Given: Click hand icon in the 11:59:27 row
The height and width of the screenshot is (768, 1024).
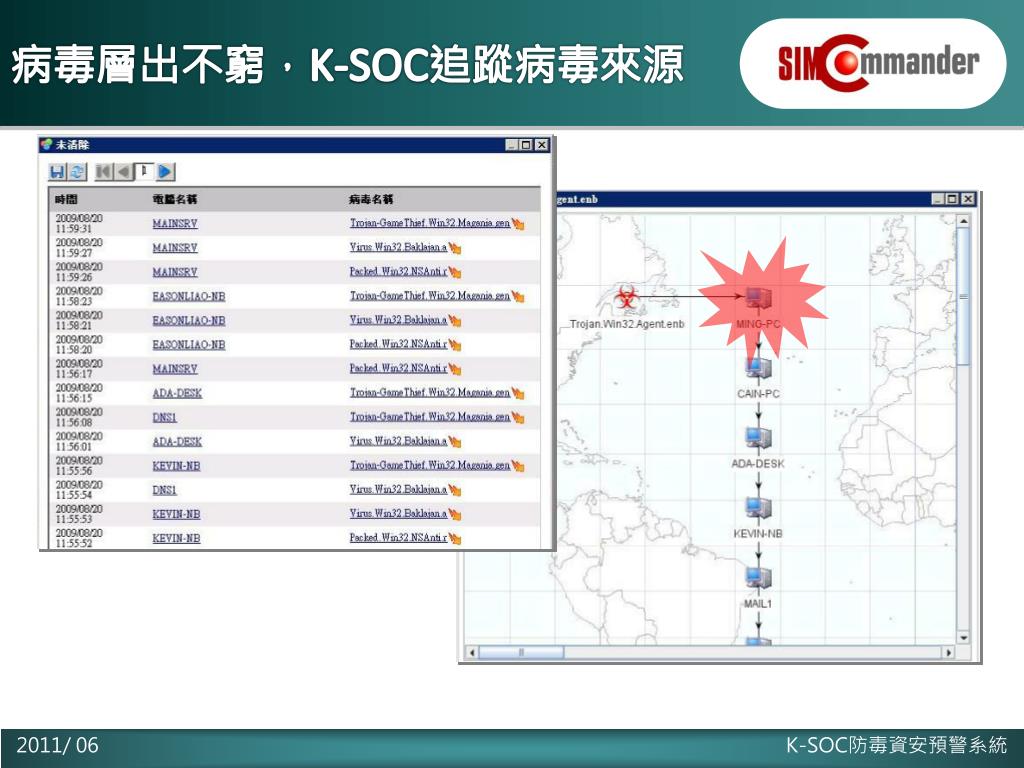Looking at the screenshot, I should (455, 248).
